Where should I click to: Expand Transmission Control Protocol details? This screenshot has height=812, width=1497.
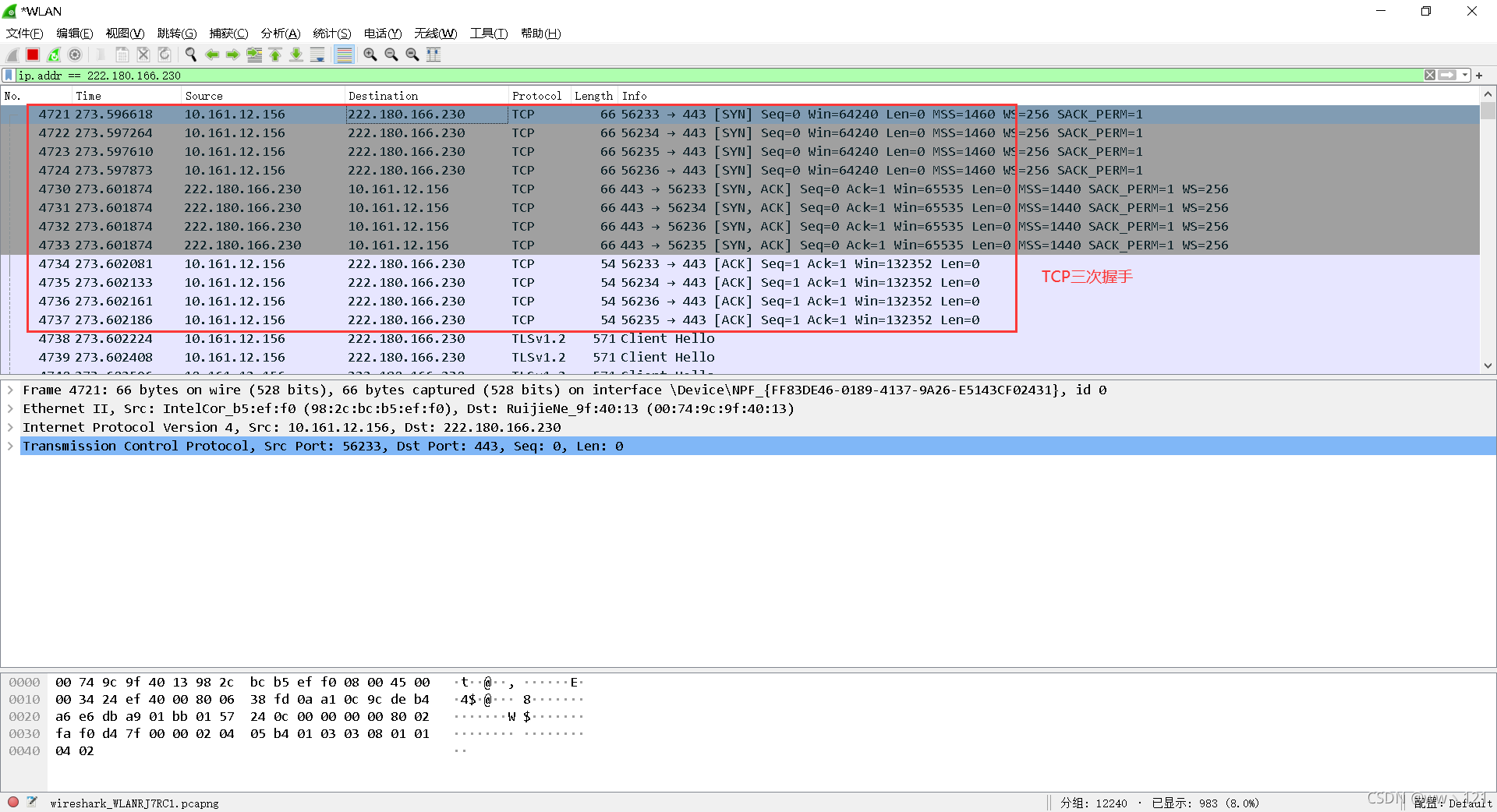coord(10,446)
